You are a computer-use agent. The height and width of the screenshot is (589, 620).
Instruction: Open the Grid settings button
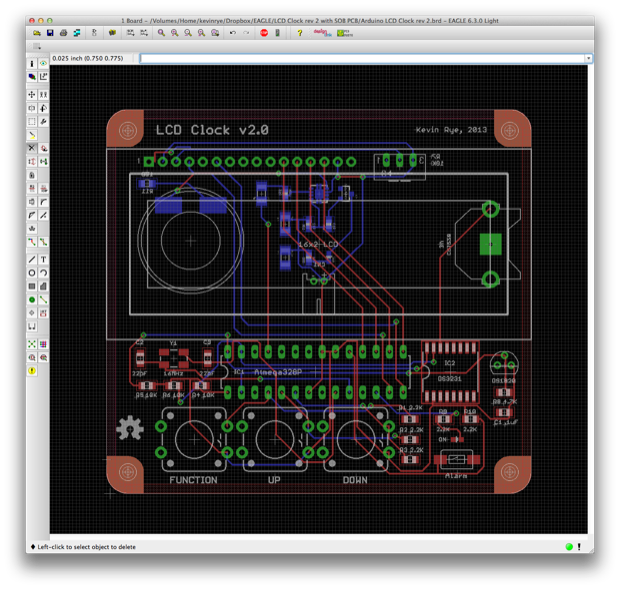coord(36,47)
